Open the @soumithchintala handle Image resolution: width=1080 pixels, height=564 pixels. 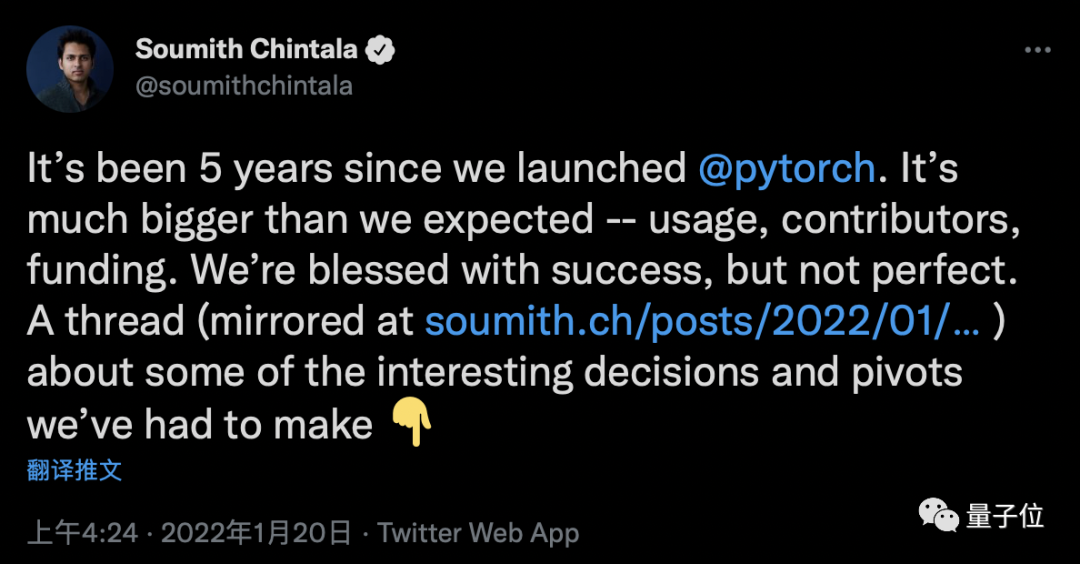tap(243, 86)
